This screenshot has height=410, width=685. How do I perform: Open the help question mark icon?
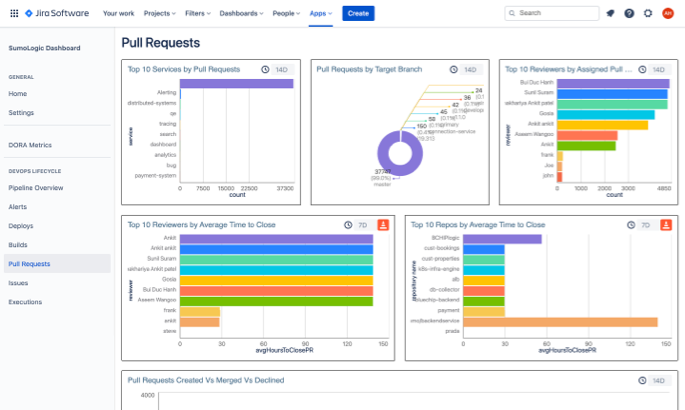coord(629,13)
